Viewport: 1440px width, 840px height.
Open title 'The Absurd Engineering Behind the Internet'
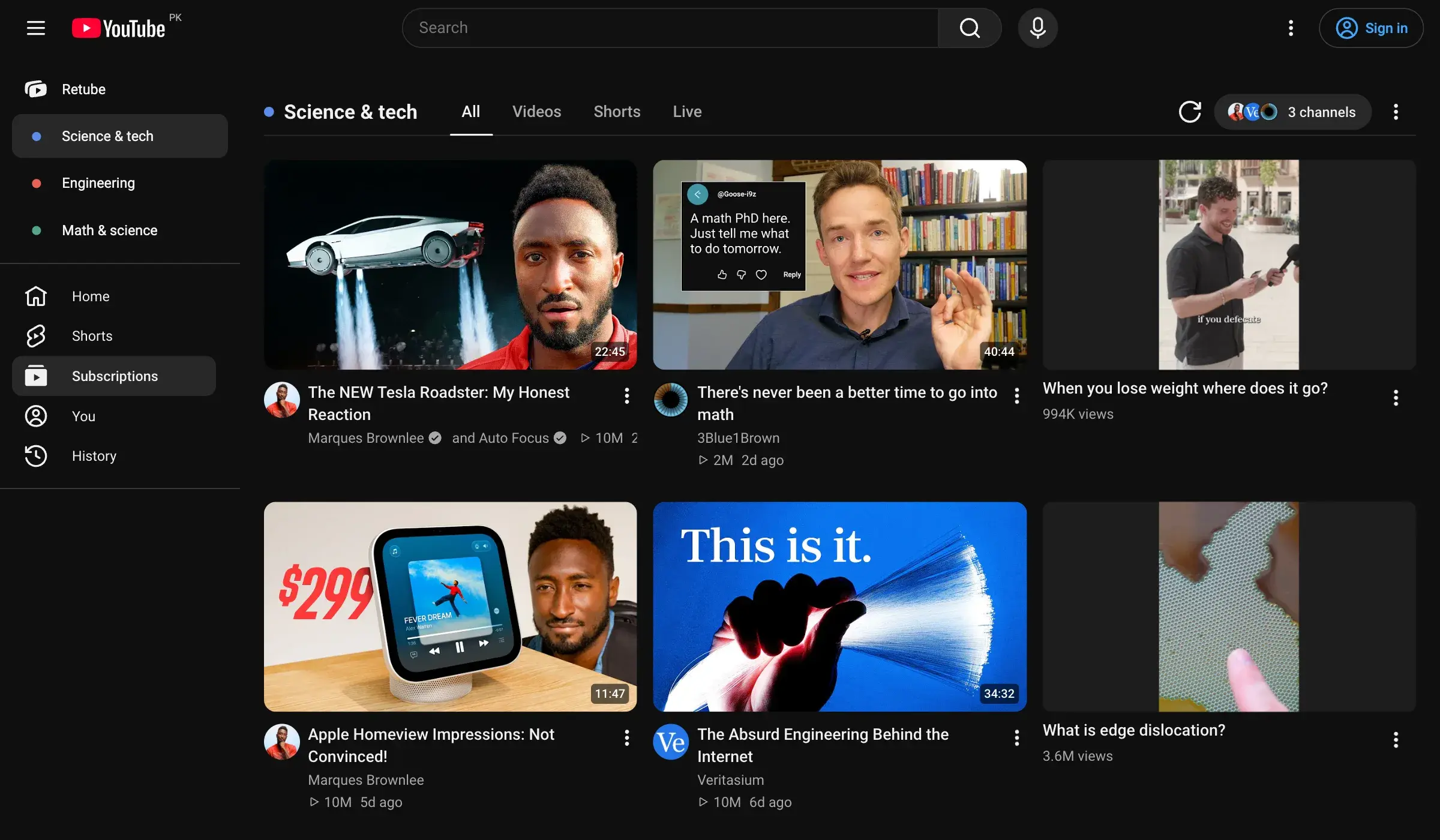pyautogui.click(x=823, y=745)
